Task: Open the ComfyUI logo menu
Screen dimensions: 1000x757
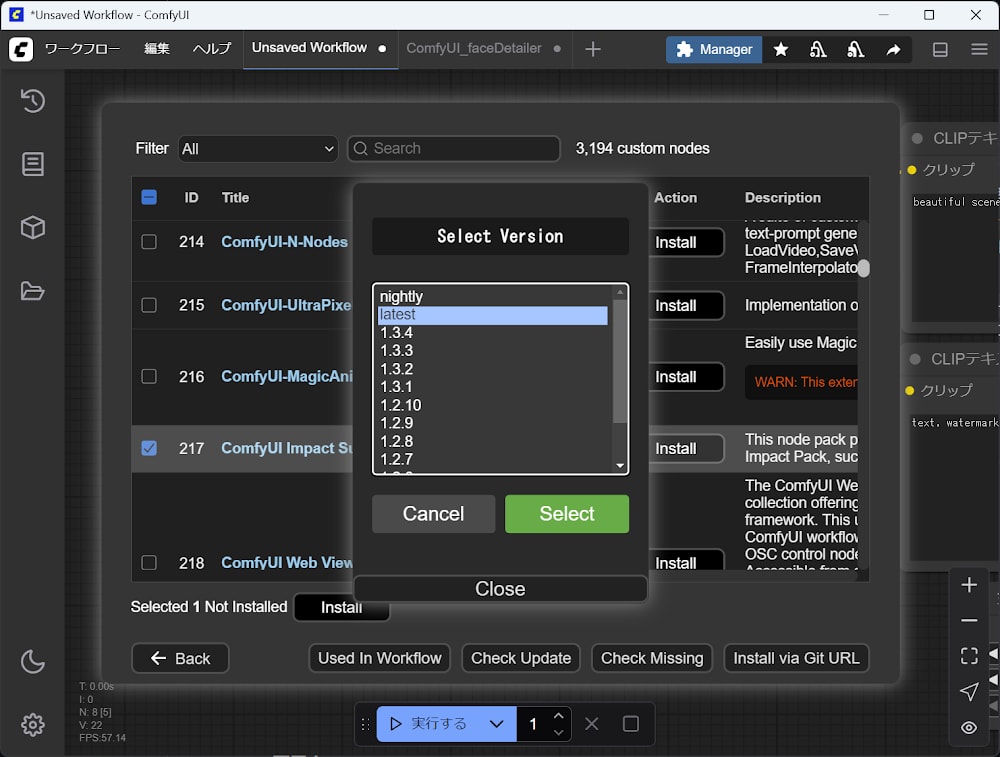Action: [x=21, y=49]
